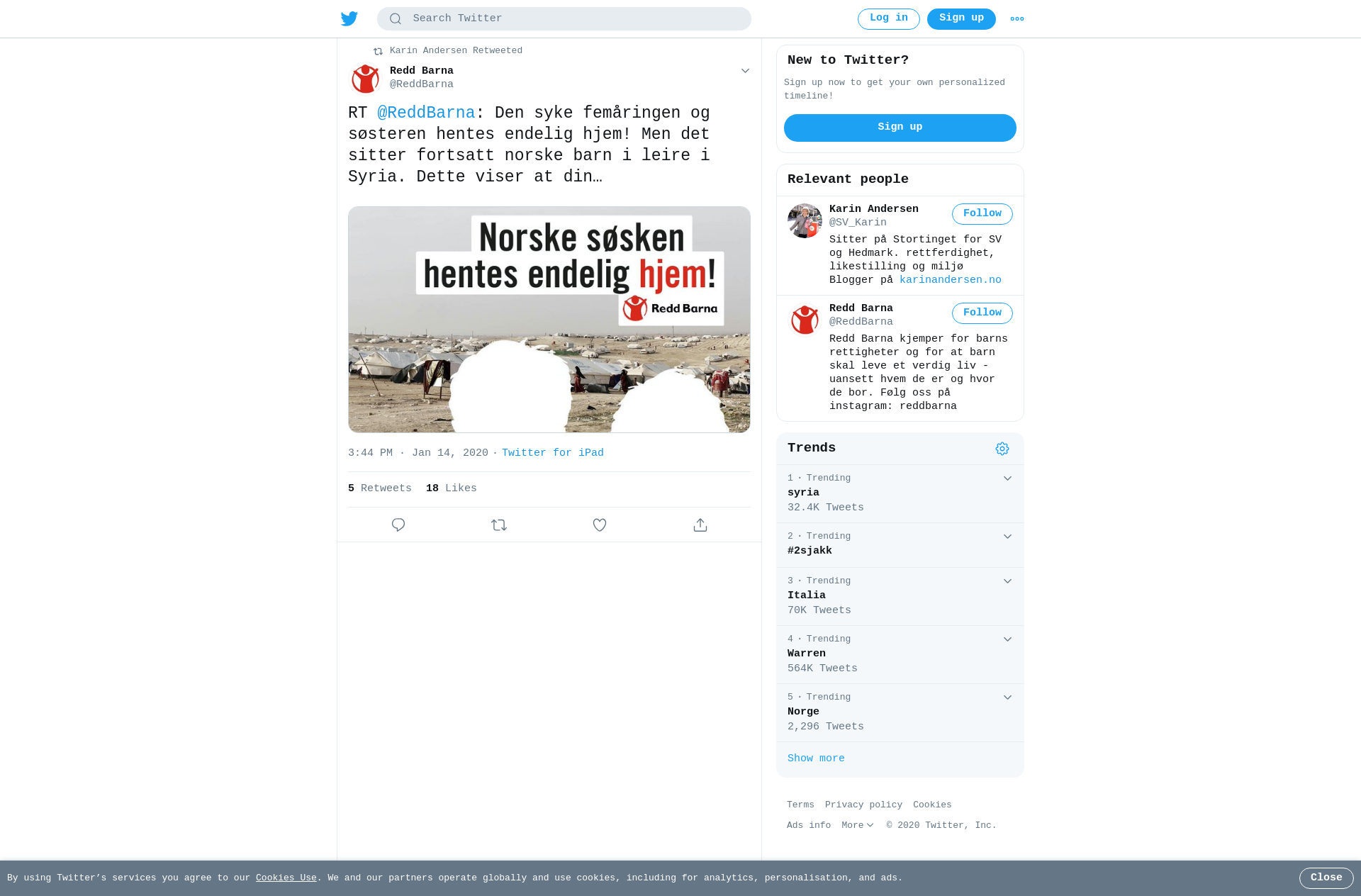The image size is (1361, 896).
Task: Expand the tweet options caret
Action: point(745,71)
